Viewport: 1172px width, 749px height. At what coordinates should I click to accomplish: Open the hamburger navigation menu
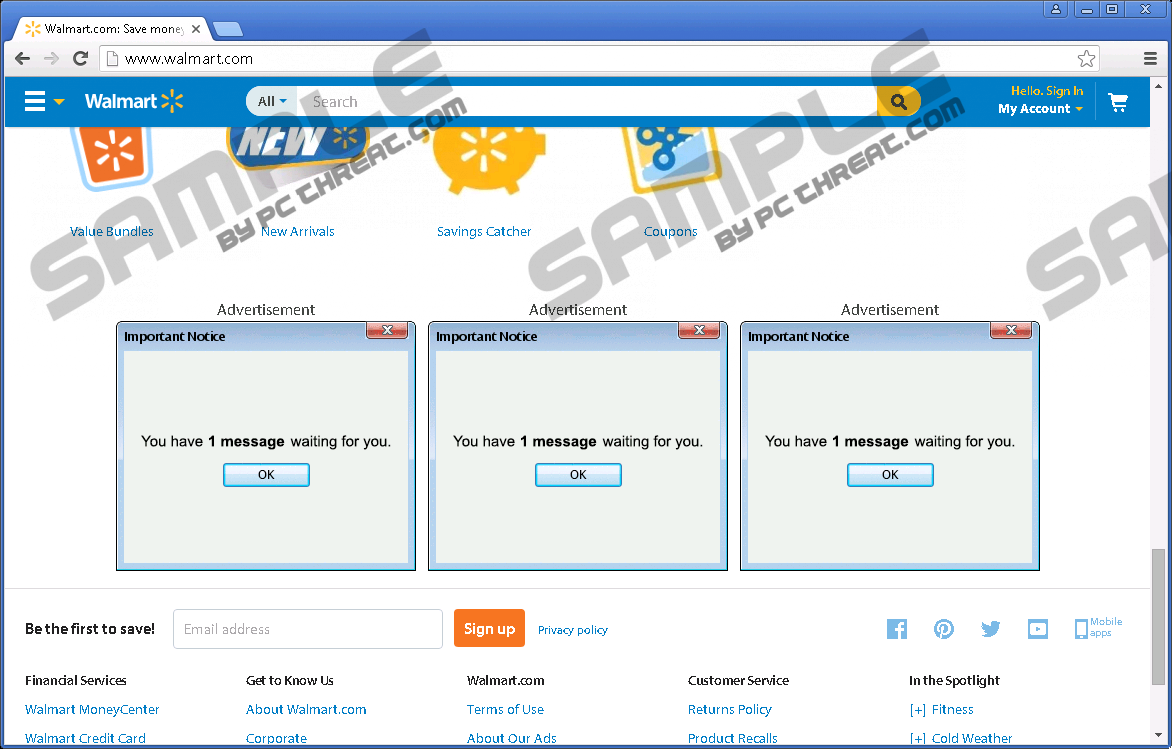(36, 101)
